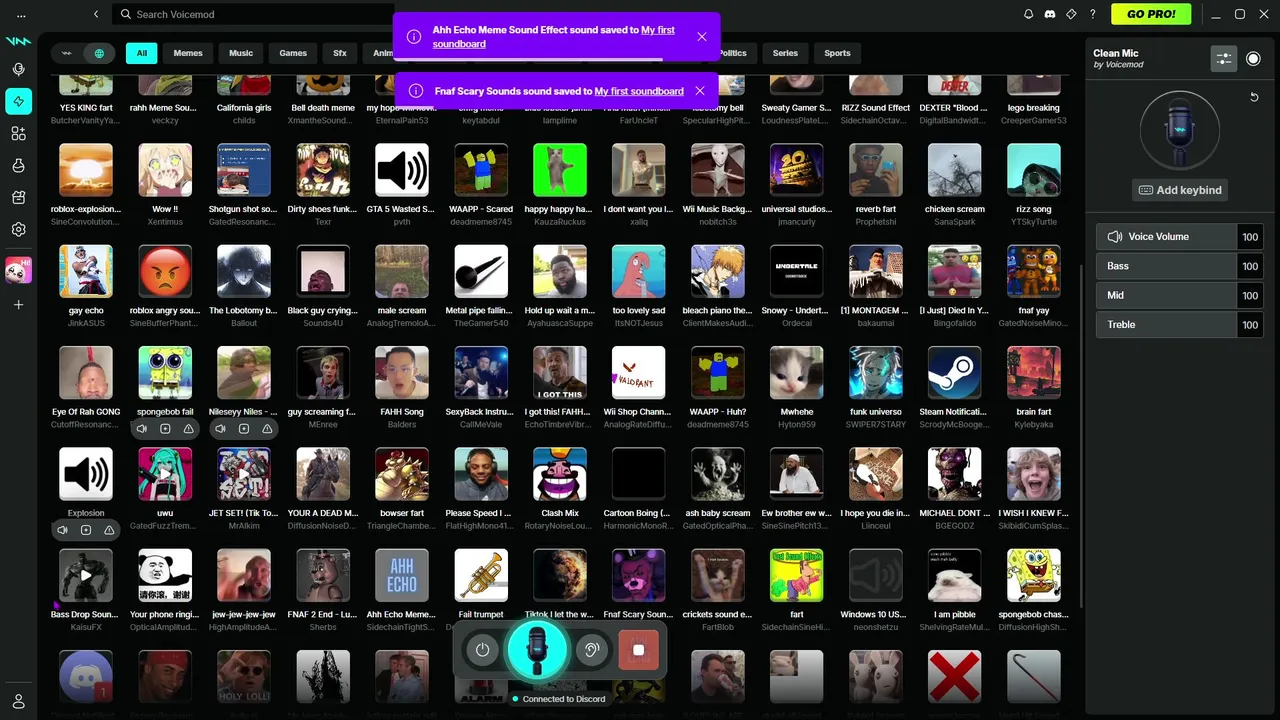The width and height of the screenshot is (1280, 720).
Task: Toggle voice changer power button
Action: click(x=482, y=650)
